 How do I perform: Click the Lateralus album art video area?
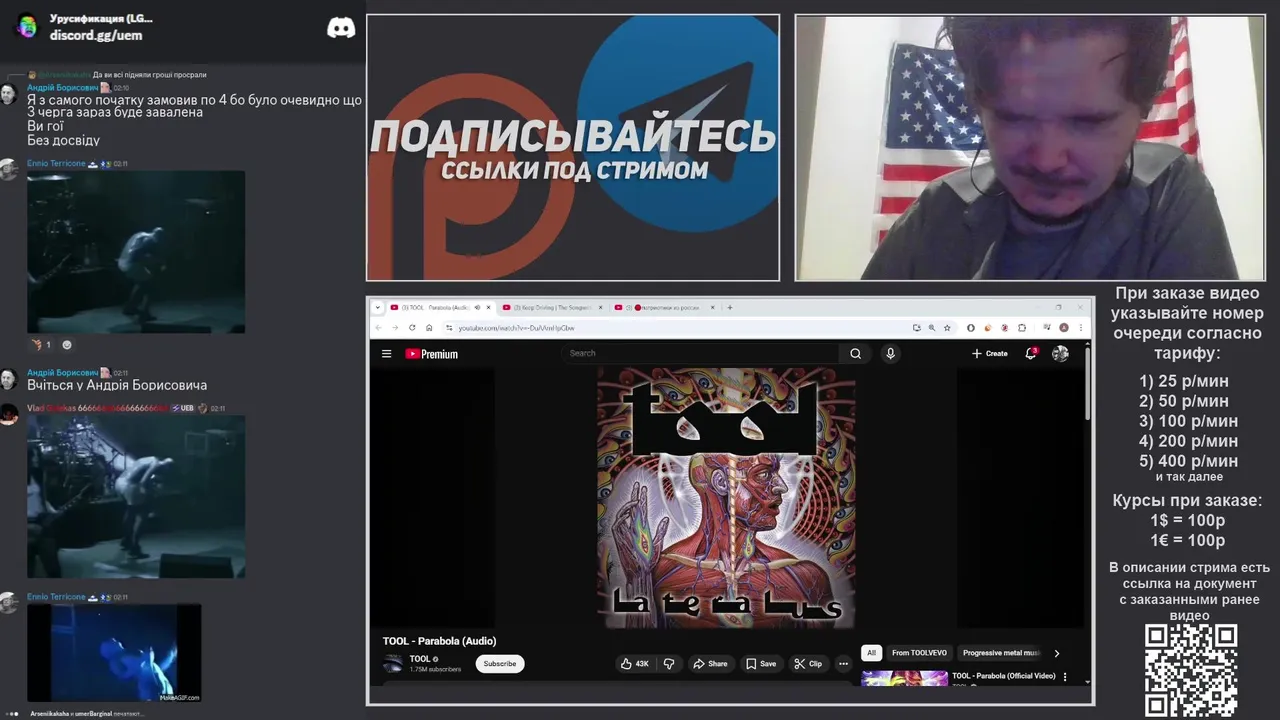726,498
